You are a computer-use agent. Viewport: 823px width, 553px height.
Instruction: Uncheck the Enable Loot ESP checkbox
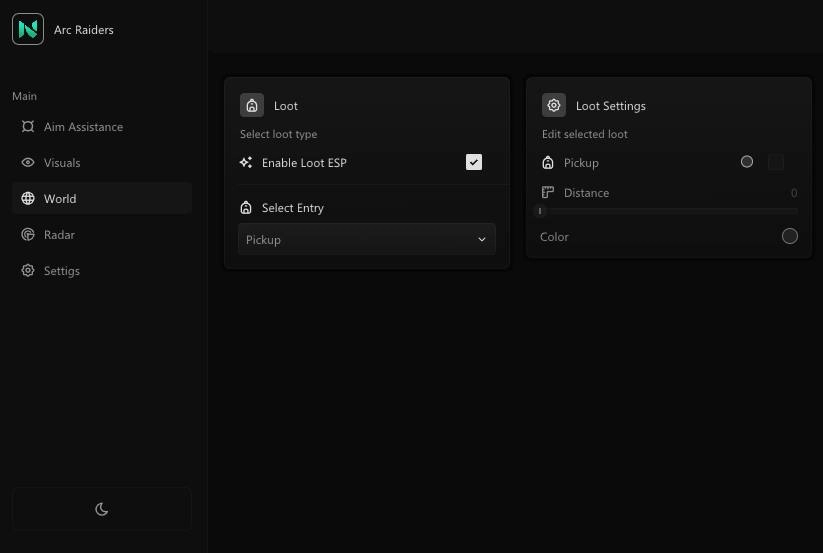[x=474, y=162]
